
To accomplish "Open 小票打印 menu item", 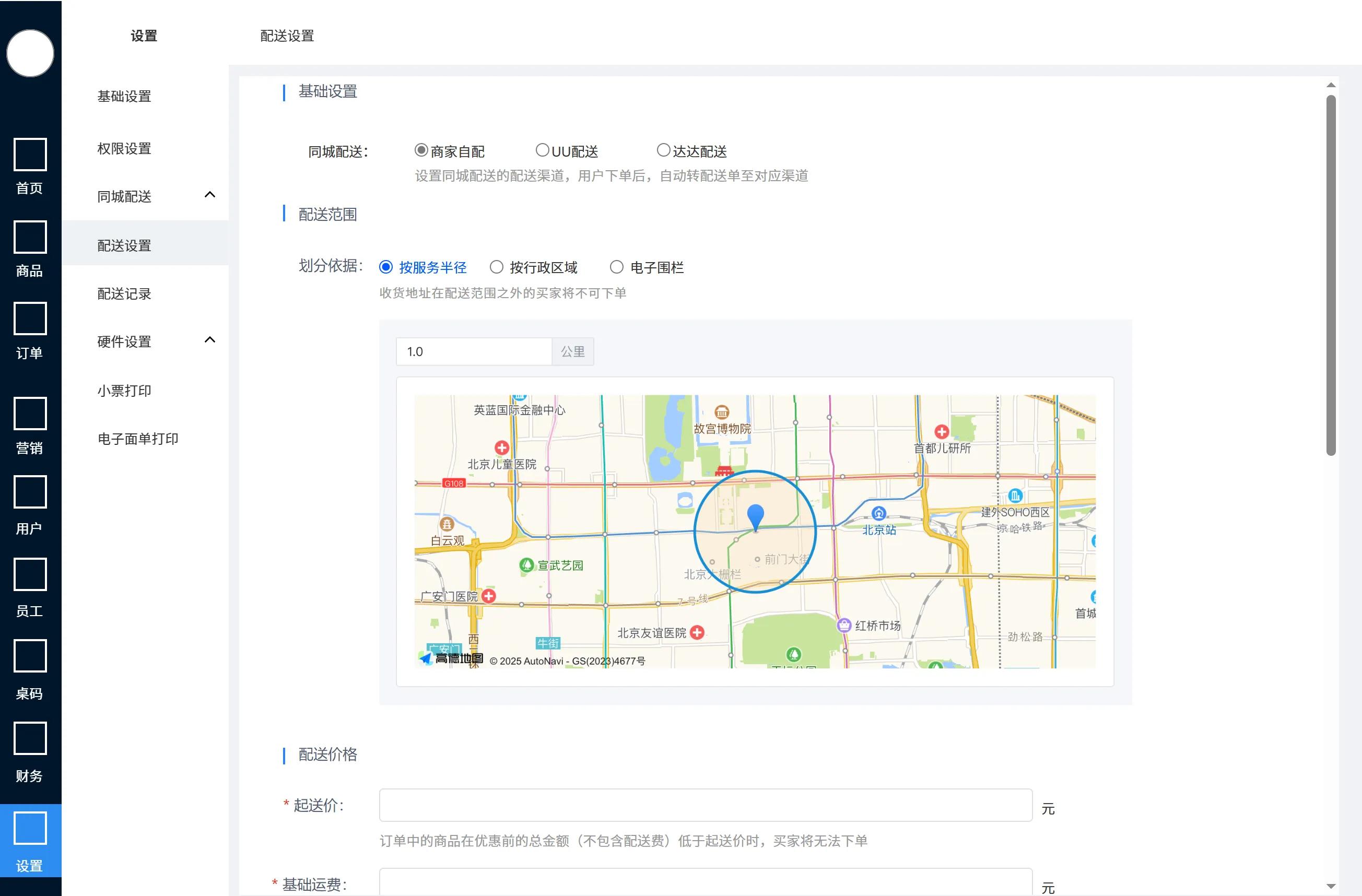I will point(124,391).
